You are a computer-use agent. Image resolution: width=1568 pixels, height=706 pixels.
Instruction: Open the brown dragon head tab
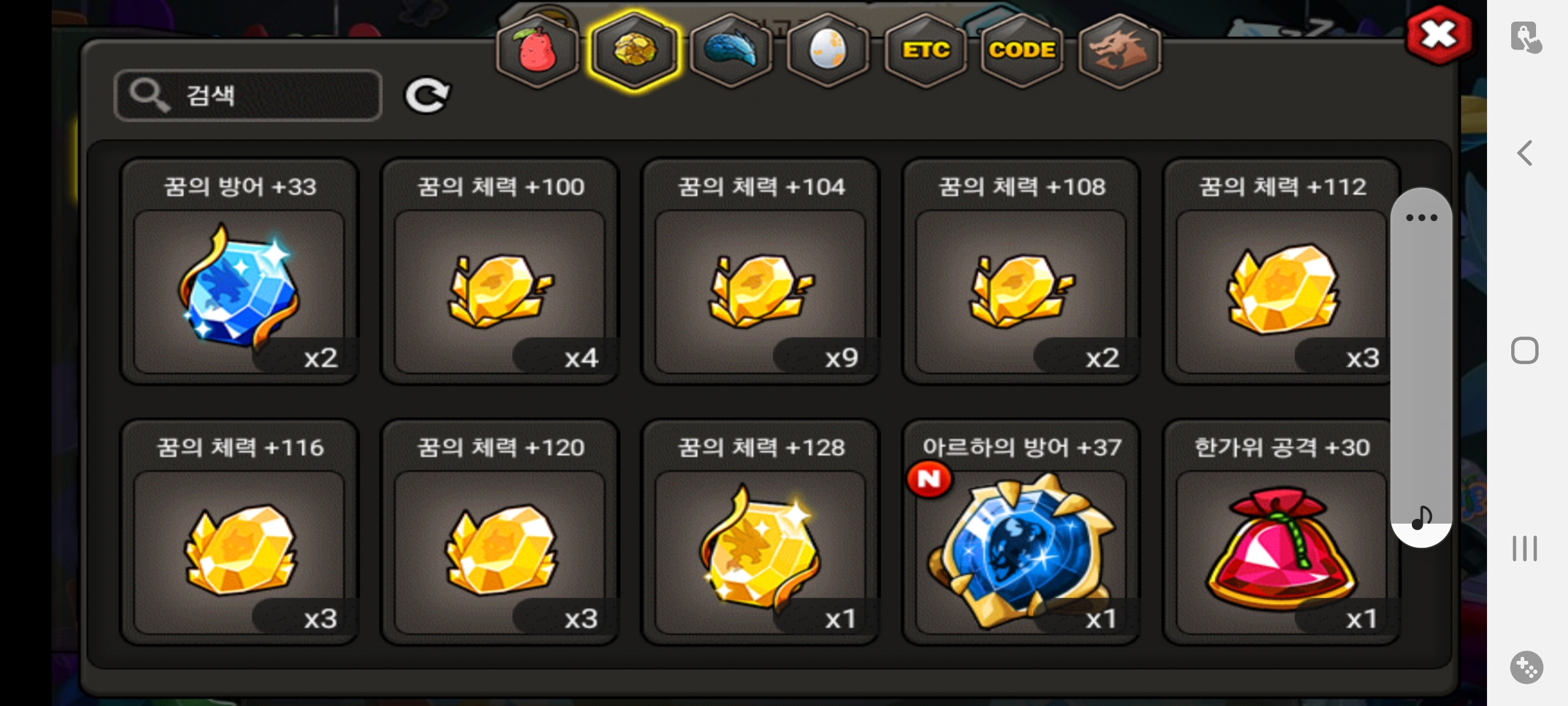[x=1119, y=51]
